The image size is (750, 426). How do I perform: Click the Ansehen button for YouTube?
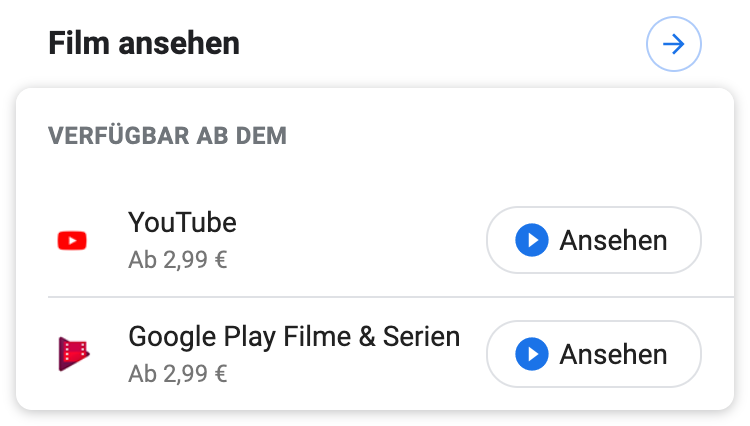click(593, 240)
